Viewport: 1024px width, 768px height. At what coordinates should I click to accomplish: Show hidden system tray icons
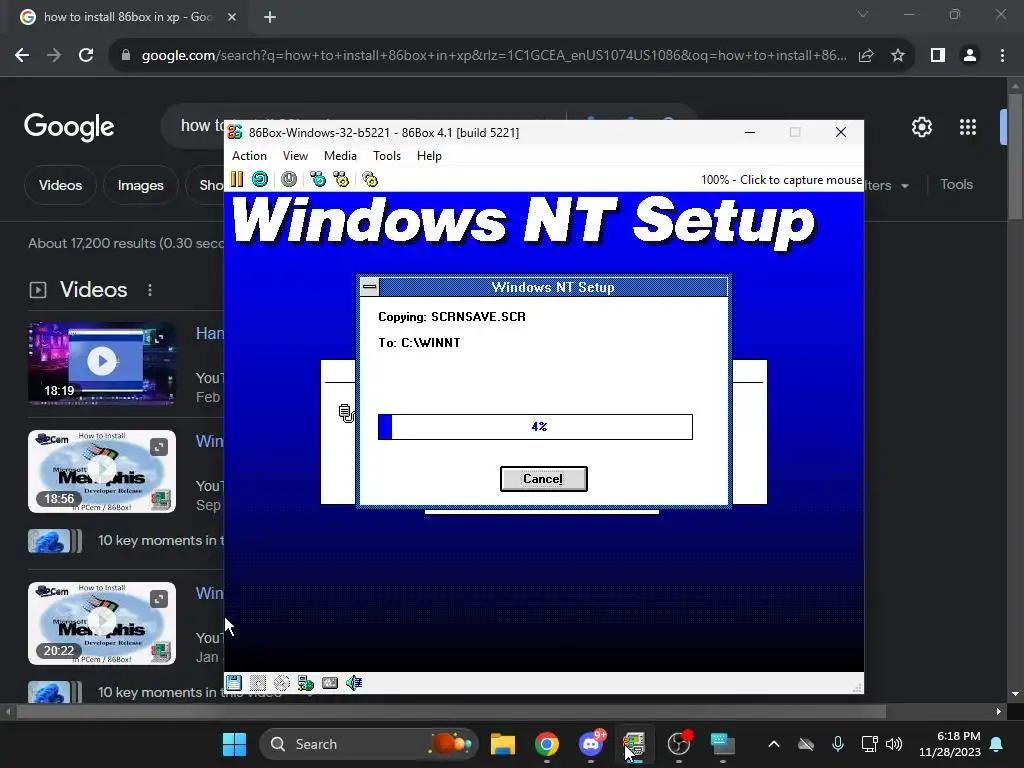point(774,744)
